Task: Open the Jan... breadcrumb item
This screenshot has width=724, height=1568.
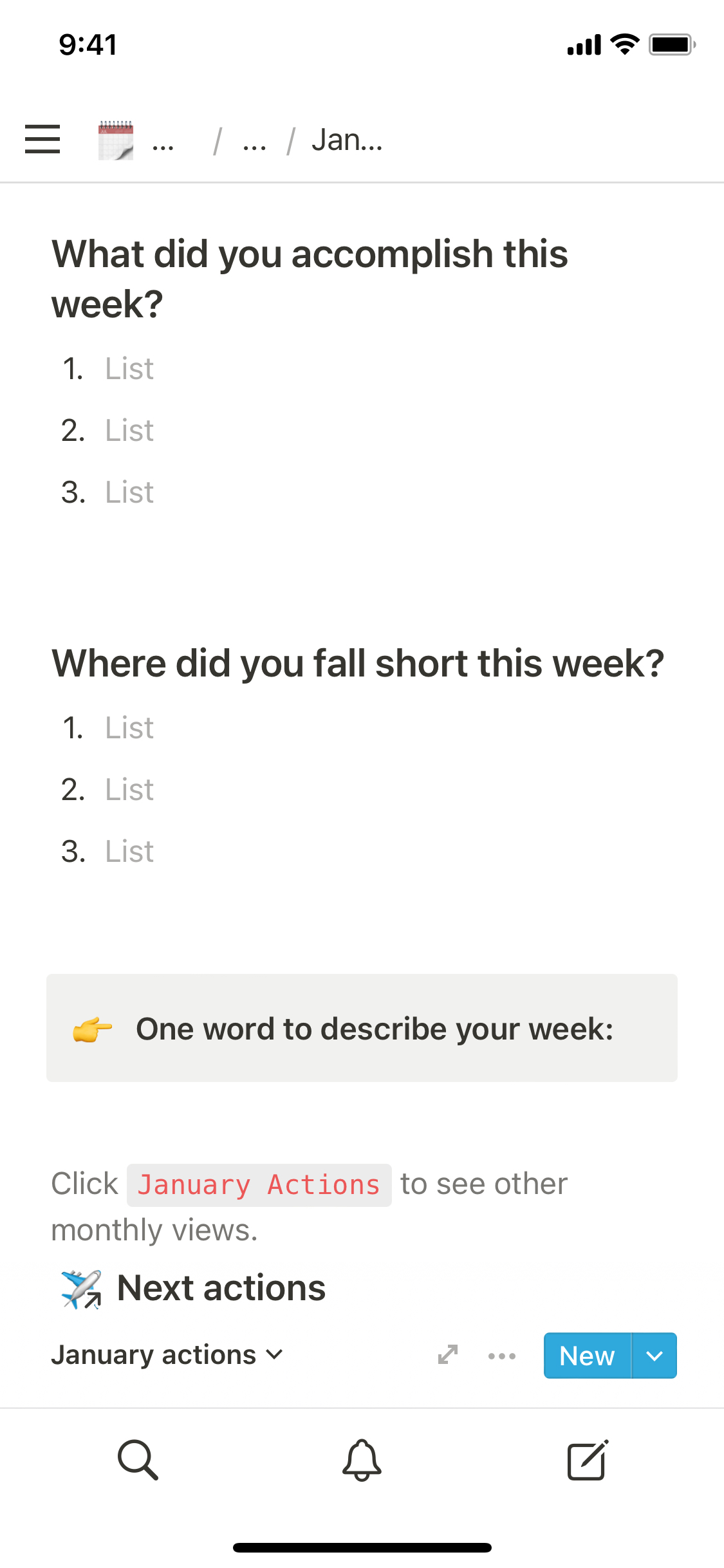Action: [347, 140]
